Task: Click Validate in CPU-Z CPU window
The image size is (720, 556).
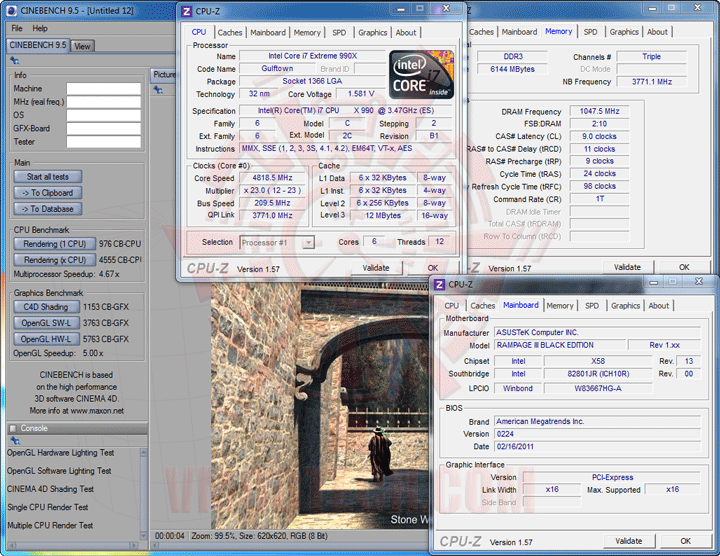Action: pos(376,268)
